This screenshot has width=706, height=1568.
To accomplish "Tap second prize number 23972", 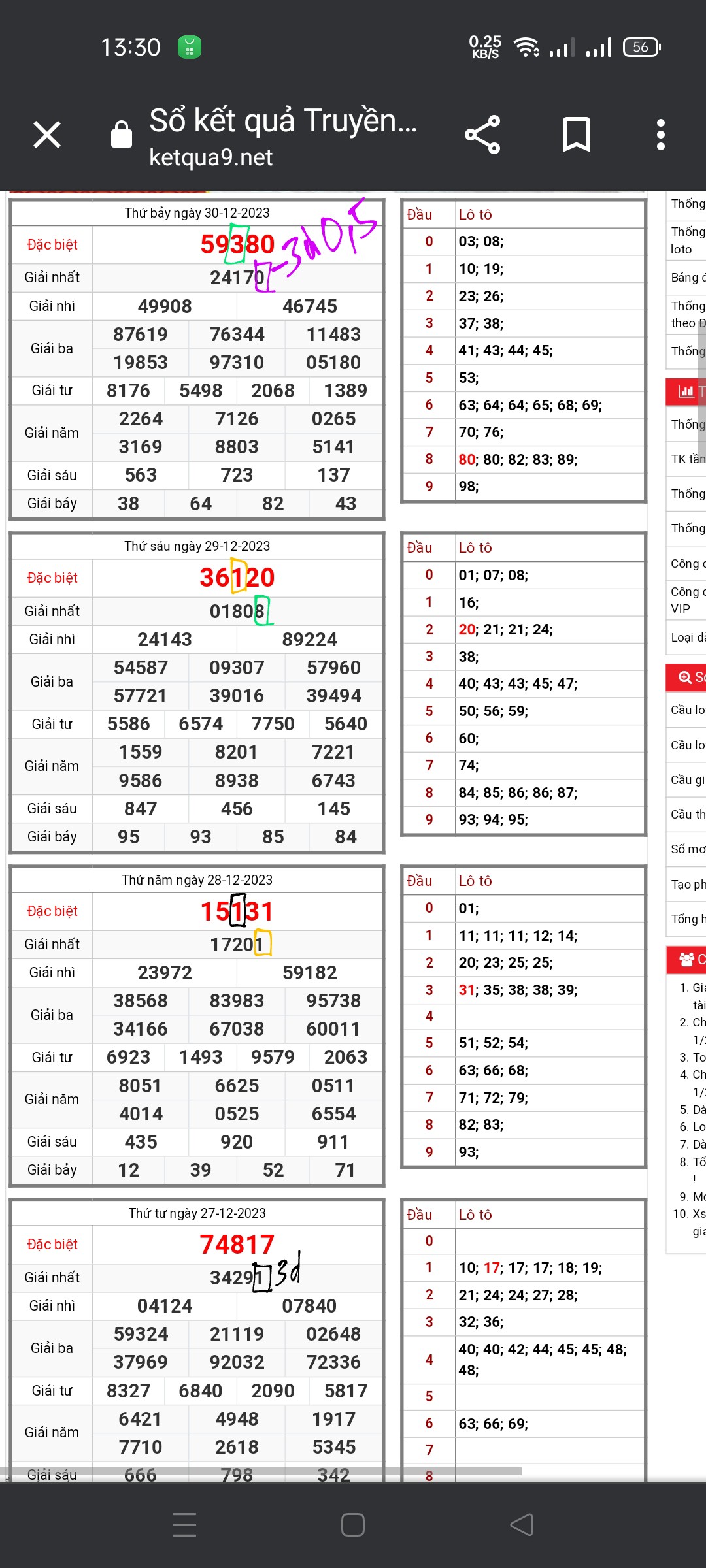I will 165,973.
